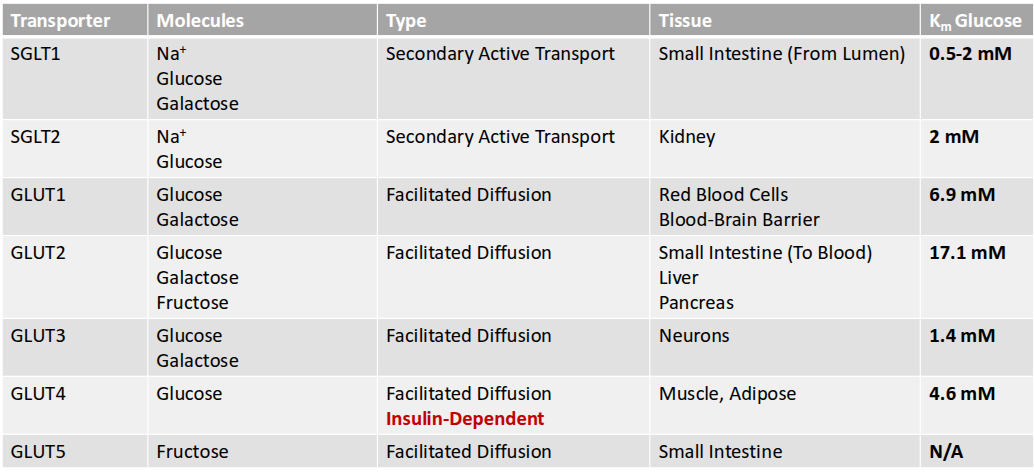Select the 17.1 mM Km value
Screen dimensions: 1034x472
coord(967,253)
